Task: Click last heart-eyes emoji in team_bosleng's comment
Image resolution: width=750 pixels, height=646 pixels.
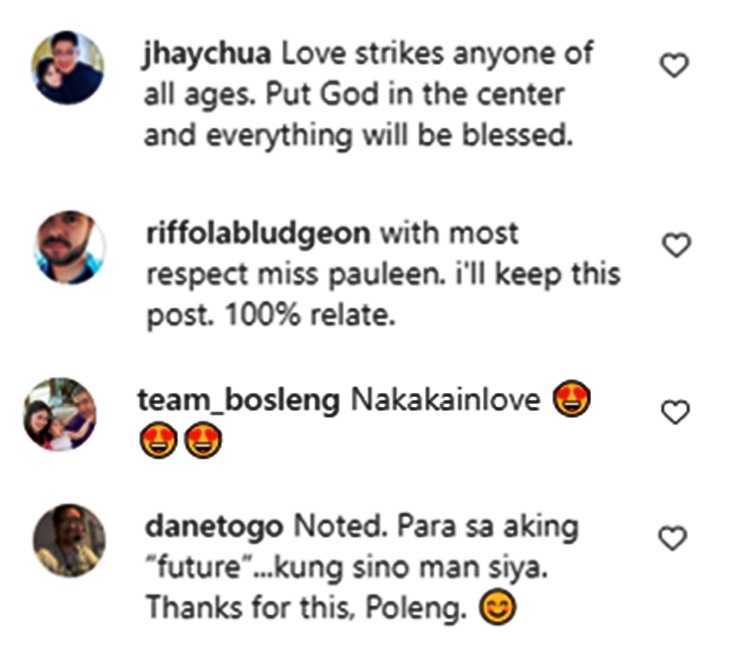Action: [x=203, y=440]
